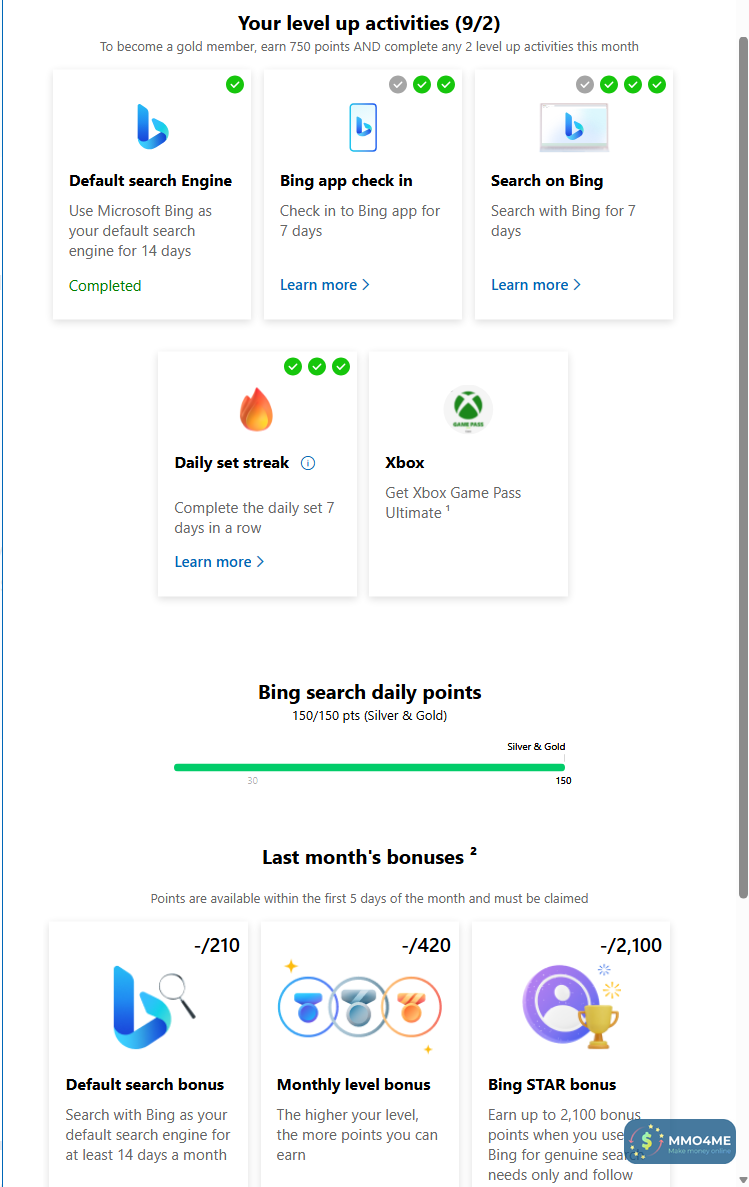Click the Monthly level bonus medals icon
Screen dimensions: 749x1187
360,1006
